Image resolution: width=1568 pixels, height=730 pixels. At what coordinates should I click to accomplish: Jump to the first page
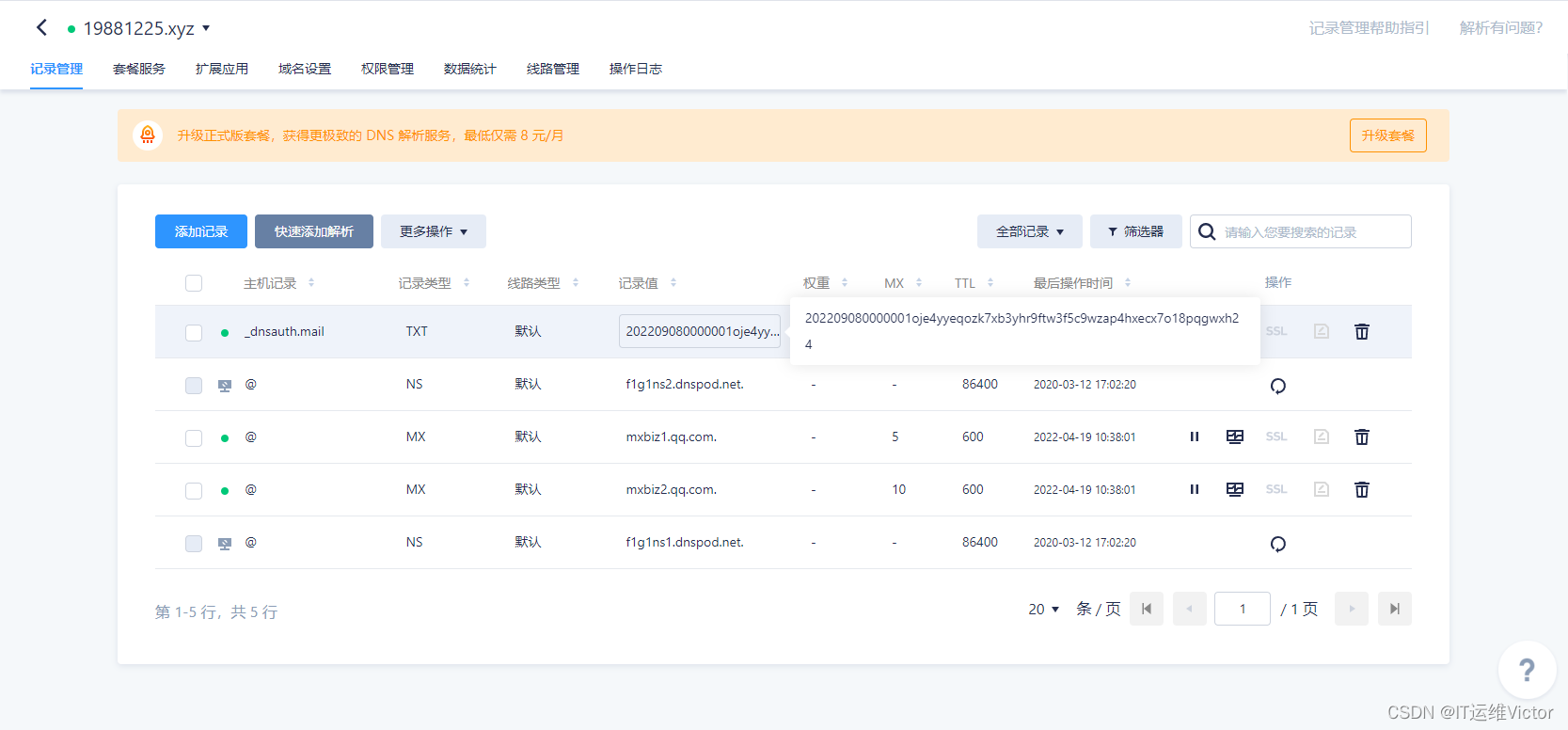coord(1147,609)
